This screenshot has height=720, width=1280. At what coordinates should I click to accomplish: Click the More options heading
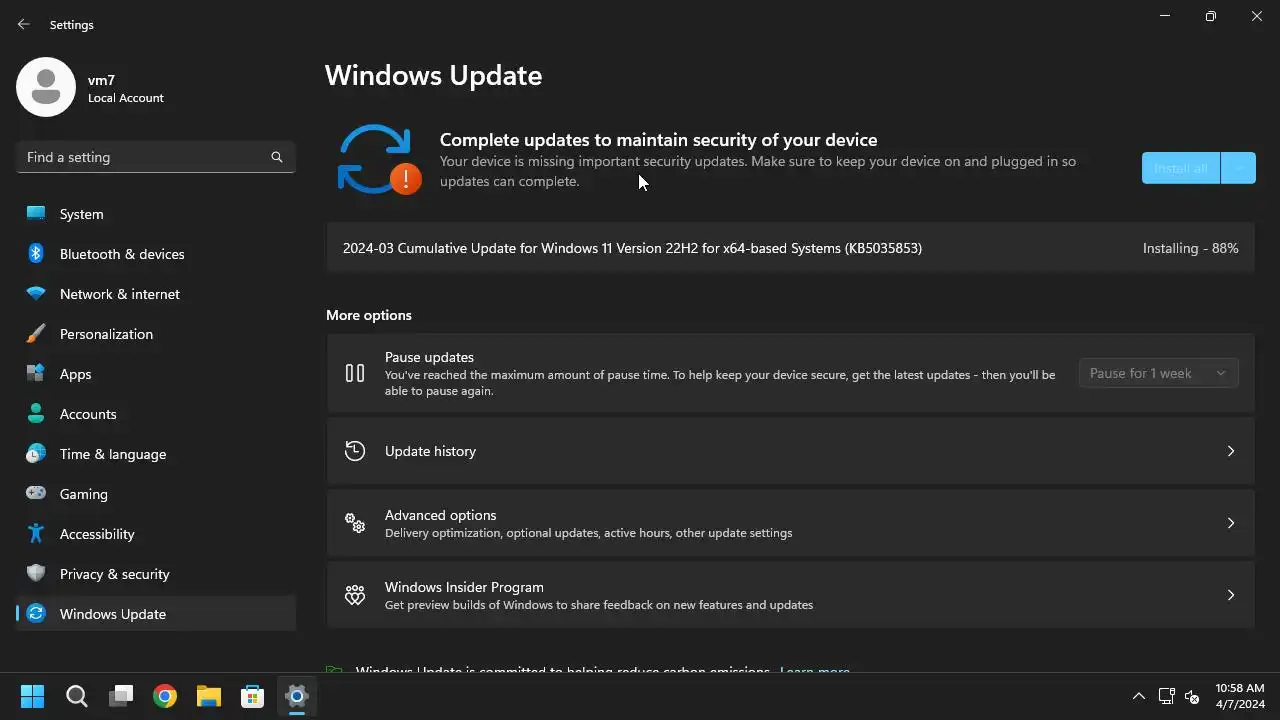(x=369, y=315)
